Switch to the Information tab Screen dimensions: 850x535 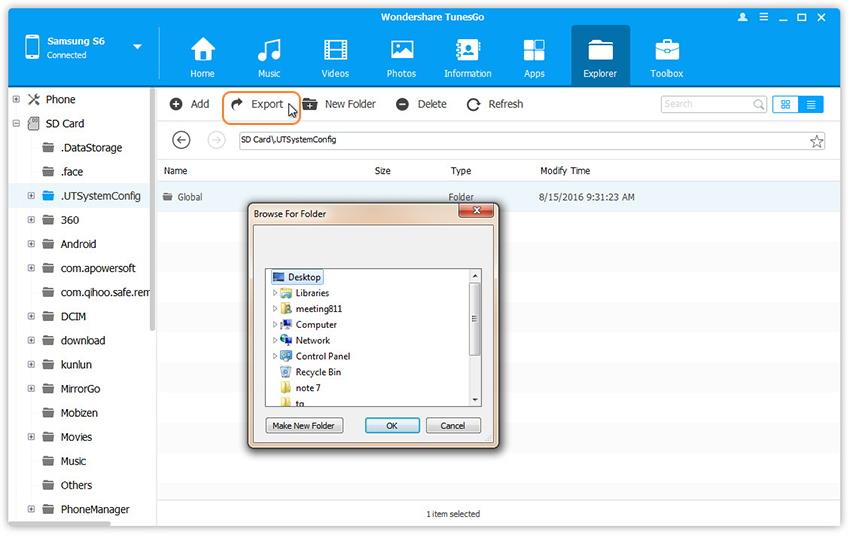coord(467,57)
